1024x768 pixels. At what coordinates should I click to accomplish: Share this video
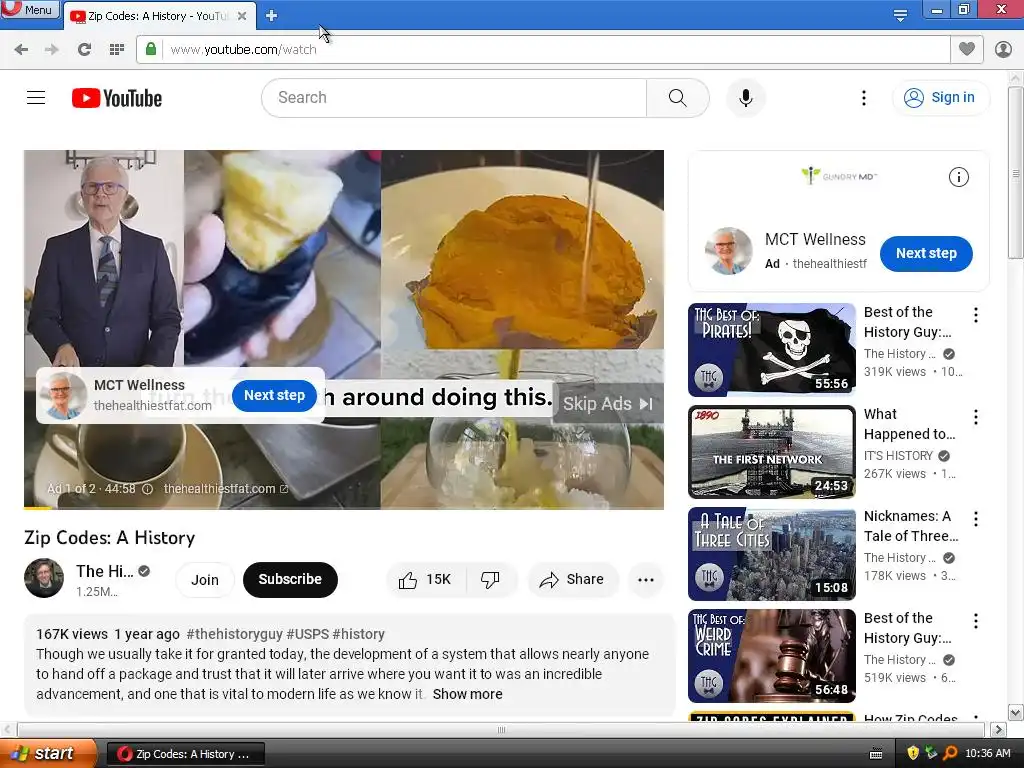[x=572, y=580]
